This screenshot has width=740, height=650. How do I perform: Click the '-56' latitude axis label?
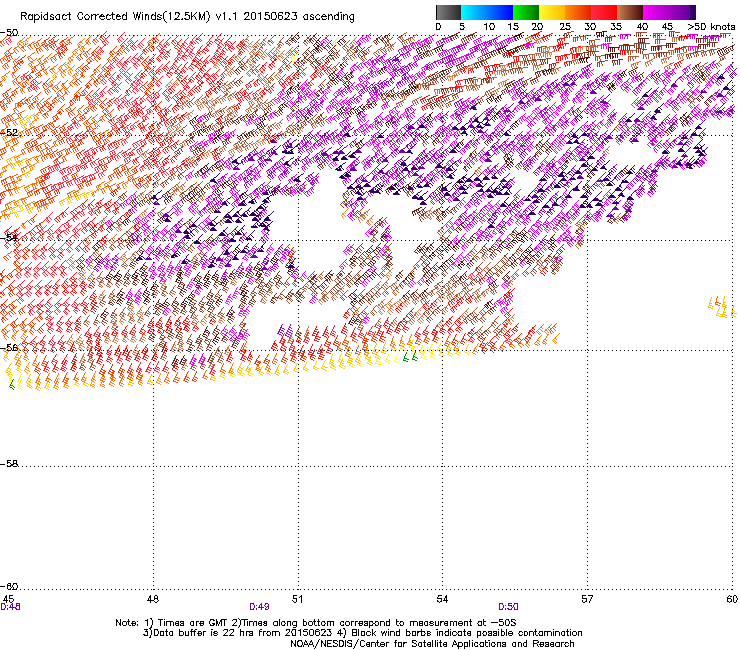pyautogui.click(x=9, y=348)
